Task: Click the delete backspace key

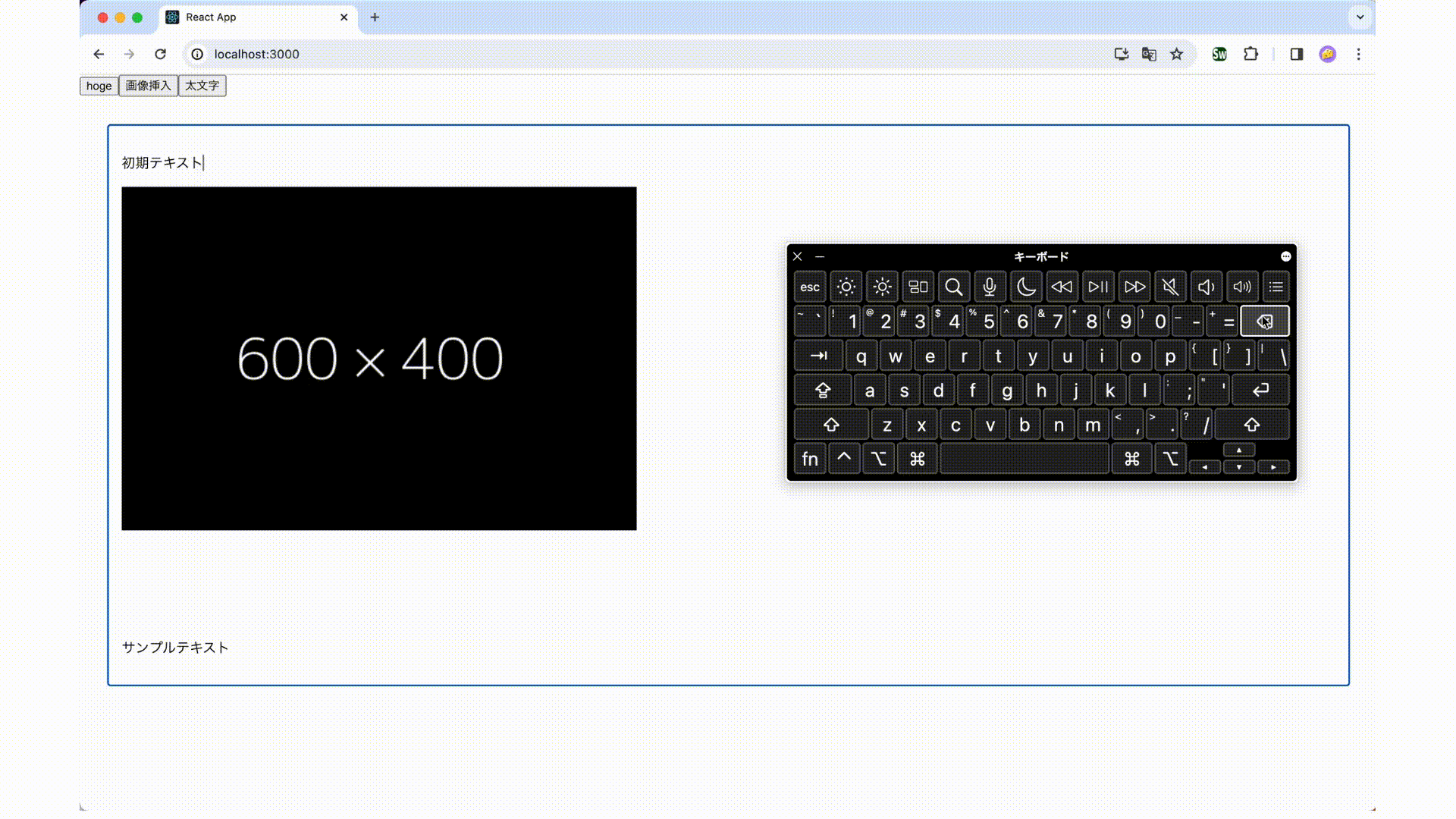Action: point(1265,321)
